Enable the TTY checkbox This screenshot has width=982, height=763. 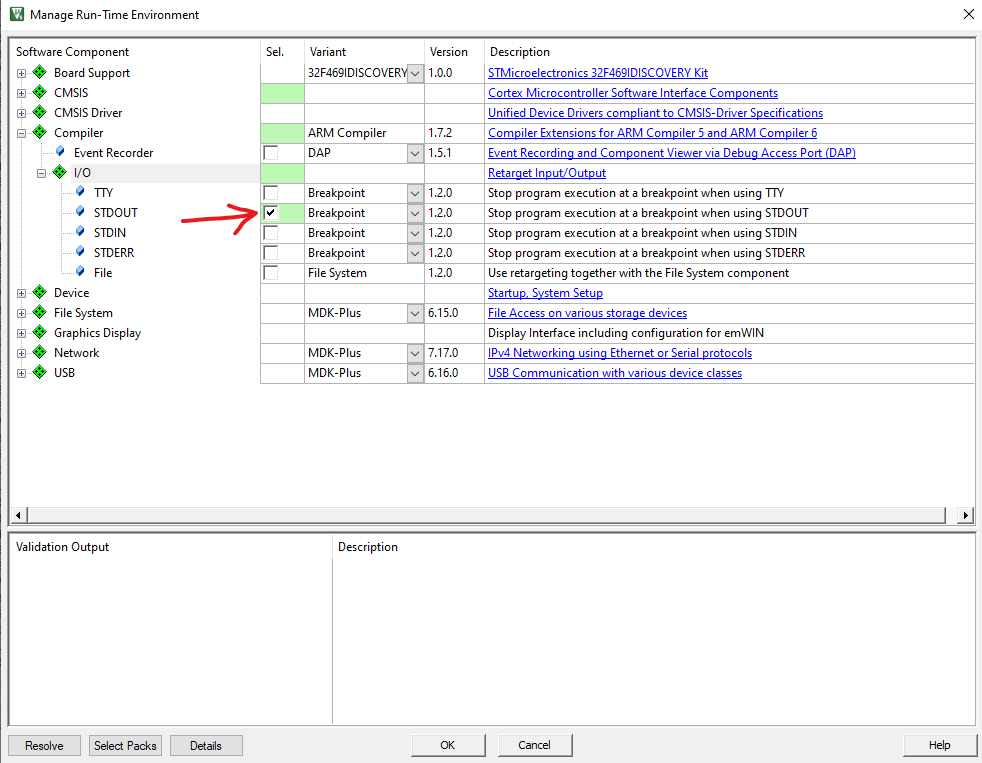point(271,193)
